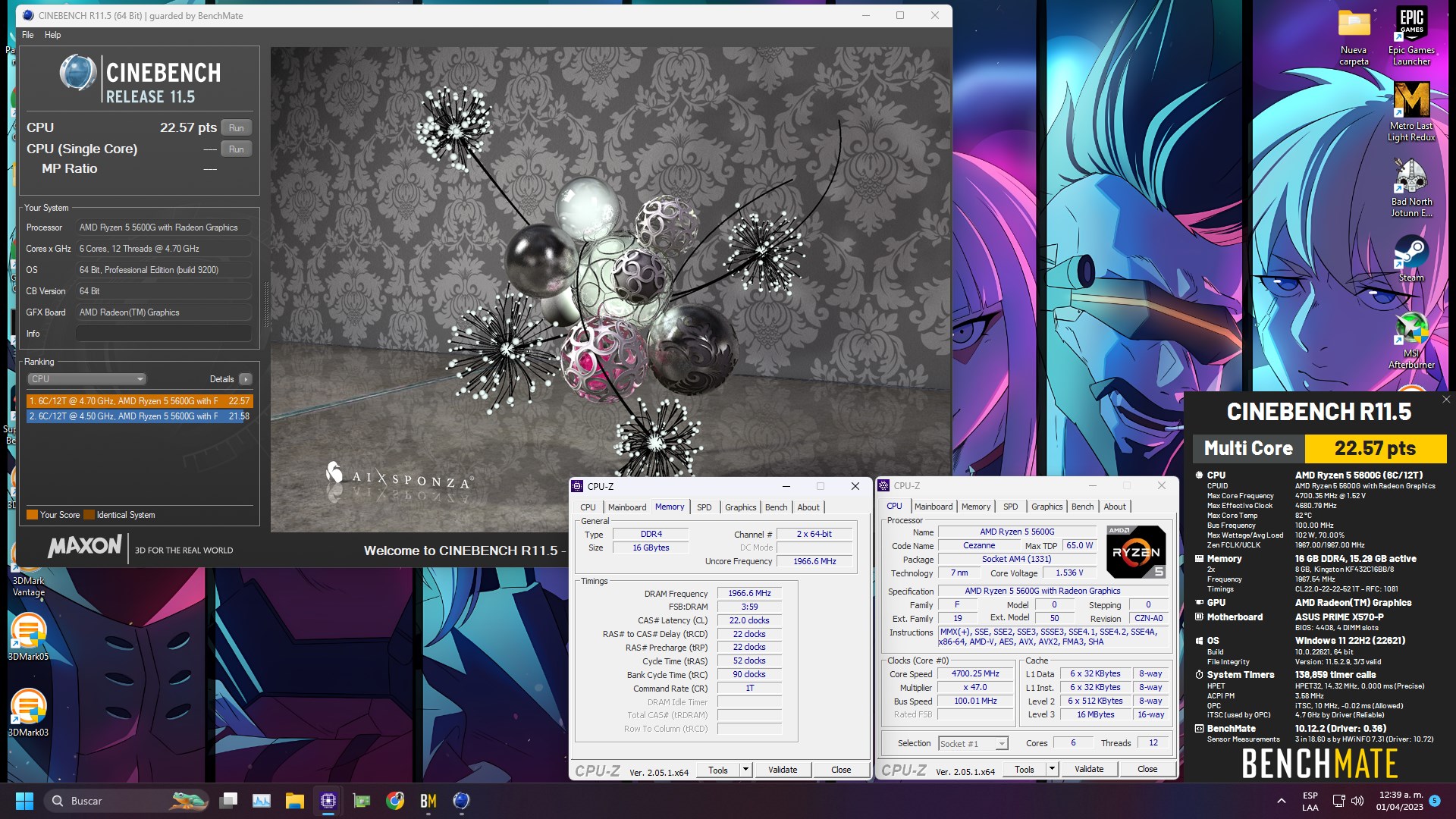Open Cinebench Help menu
Viewport: 1456px width, 819px height.
(x=52, y=35)
